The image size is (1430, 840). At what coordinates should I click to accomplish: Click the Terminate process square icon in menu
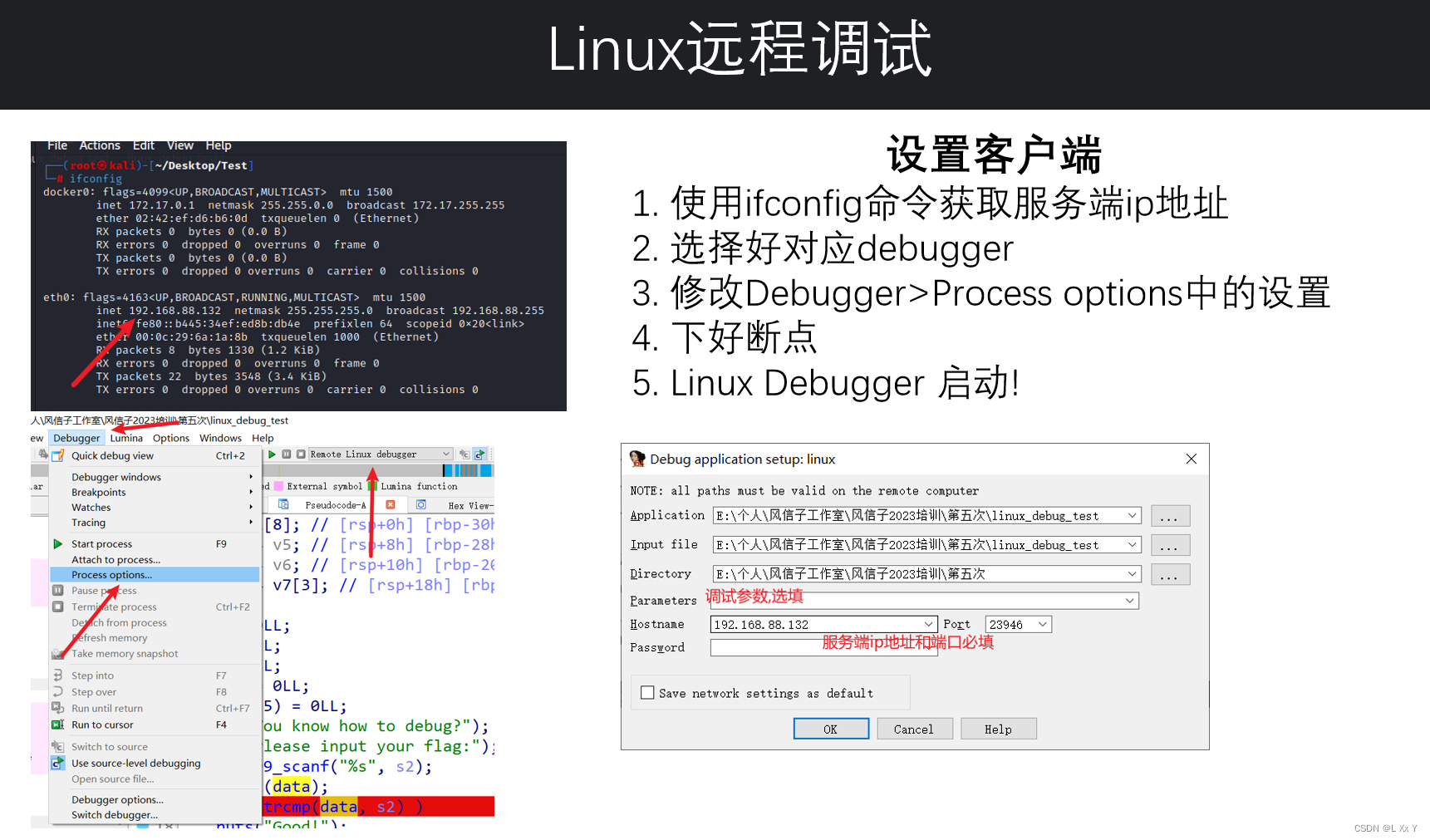pyautogui.click(x=58, y=607)
